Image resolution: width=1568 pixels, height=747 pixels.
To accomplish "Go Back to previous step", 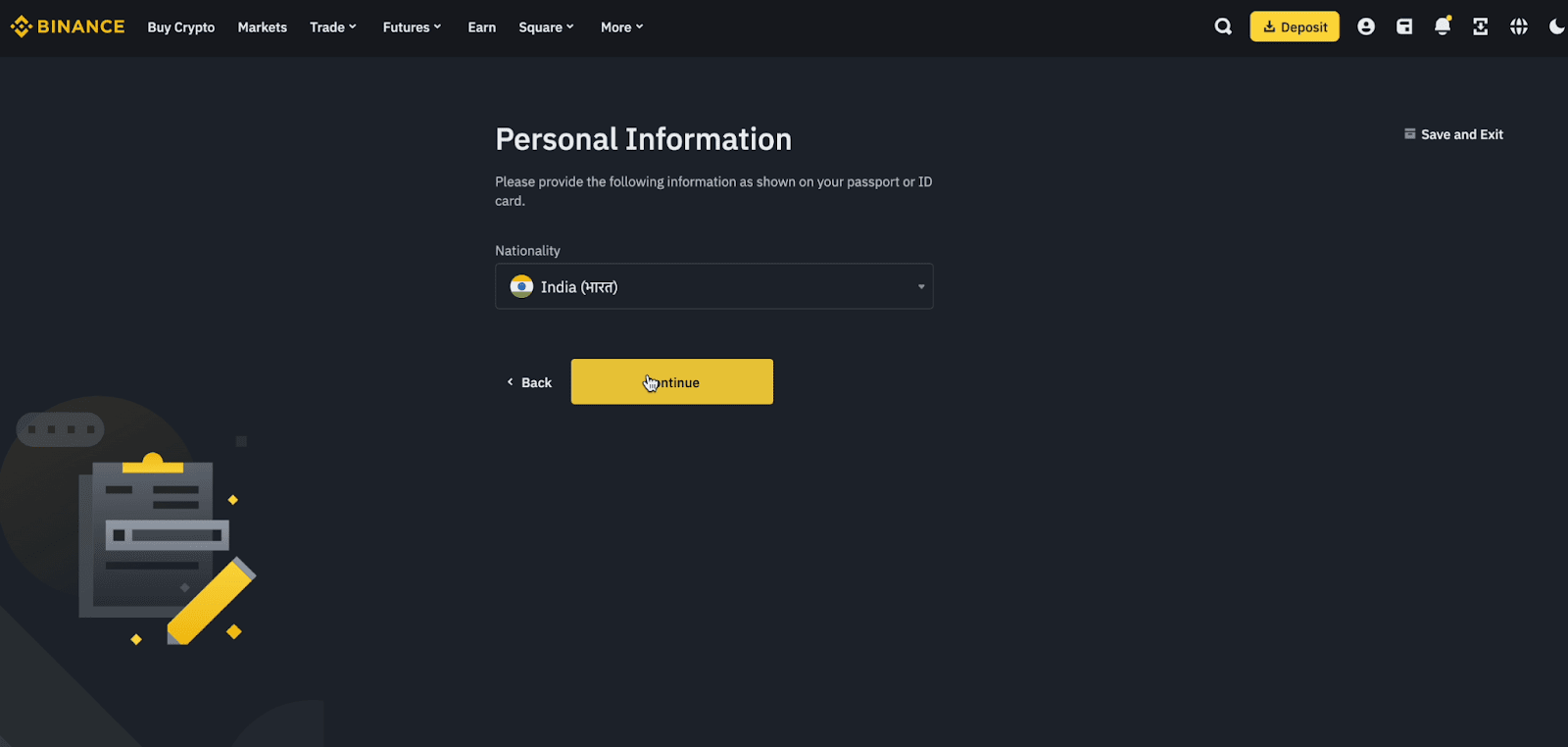I will point(529,382).
